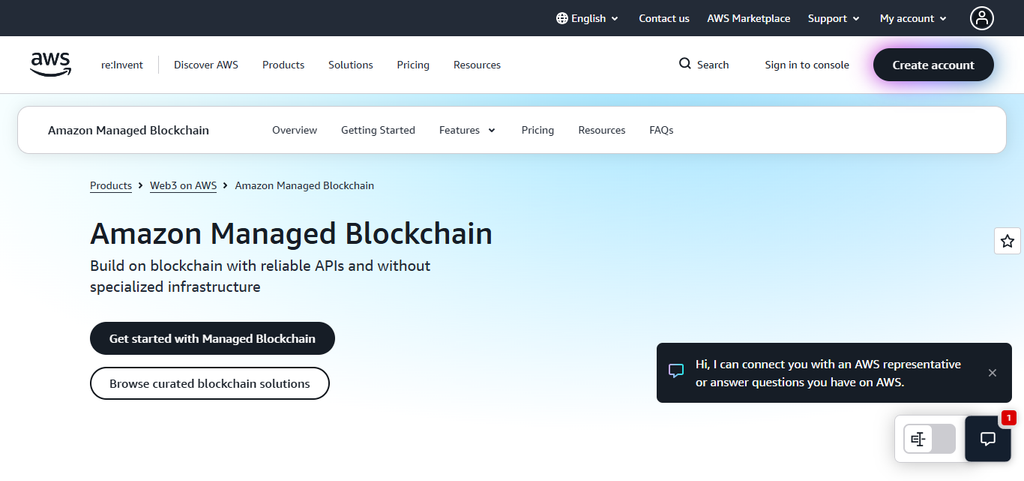Open the top nav Resources menu
The width and height of the screenshot is (1024, 481).
click(x=477, y=65)
